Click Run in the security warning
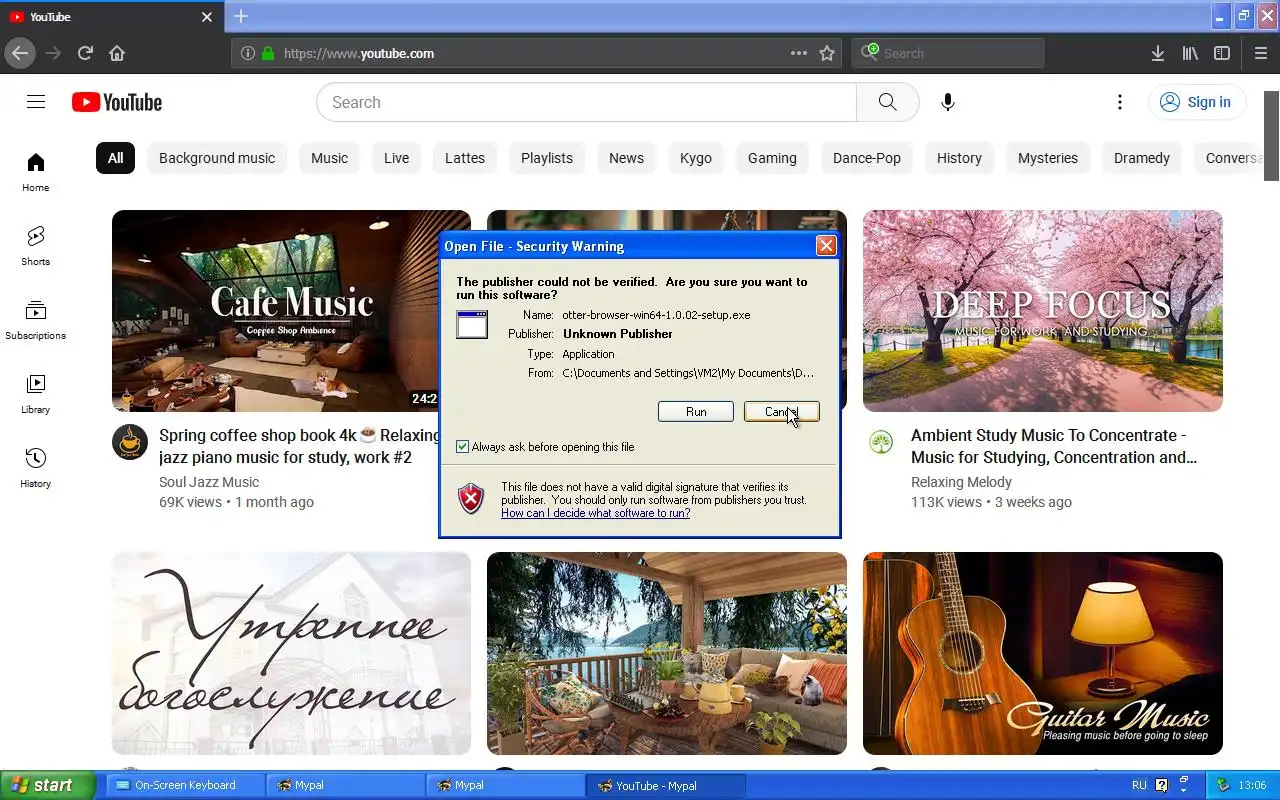 click(696, 412)
